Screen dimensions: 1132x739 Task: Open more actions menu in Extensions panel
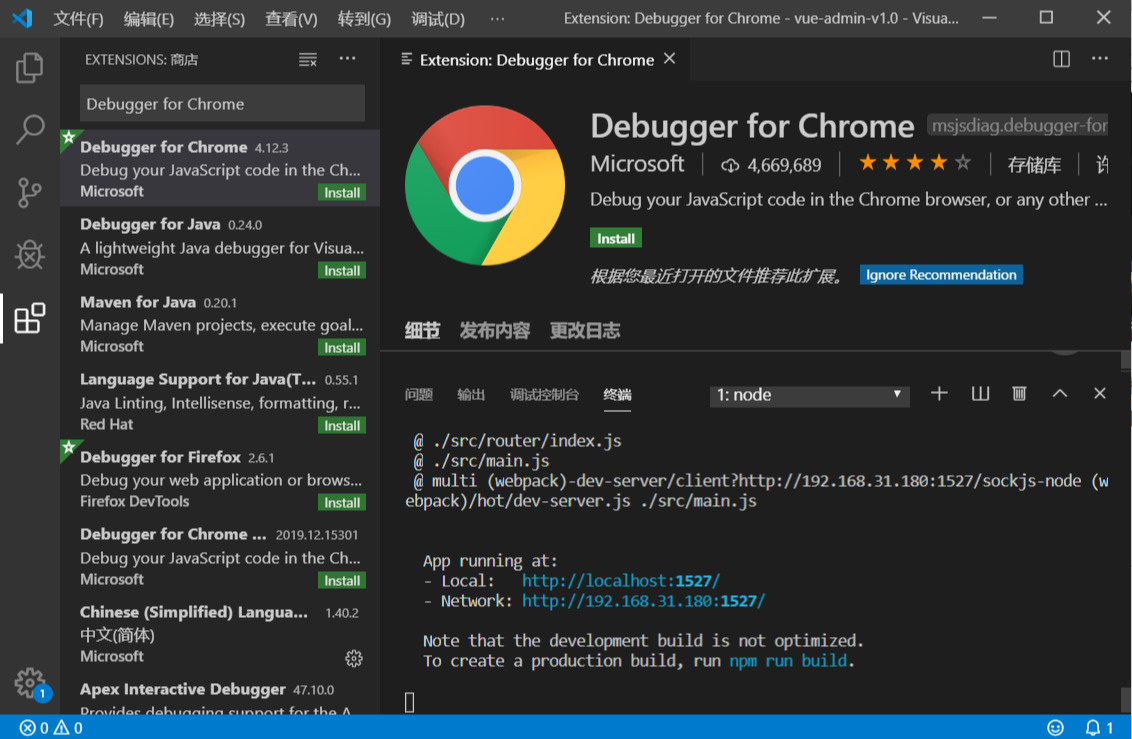point(347,59)
